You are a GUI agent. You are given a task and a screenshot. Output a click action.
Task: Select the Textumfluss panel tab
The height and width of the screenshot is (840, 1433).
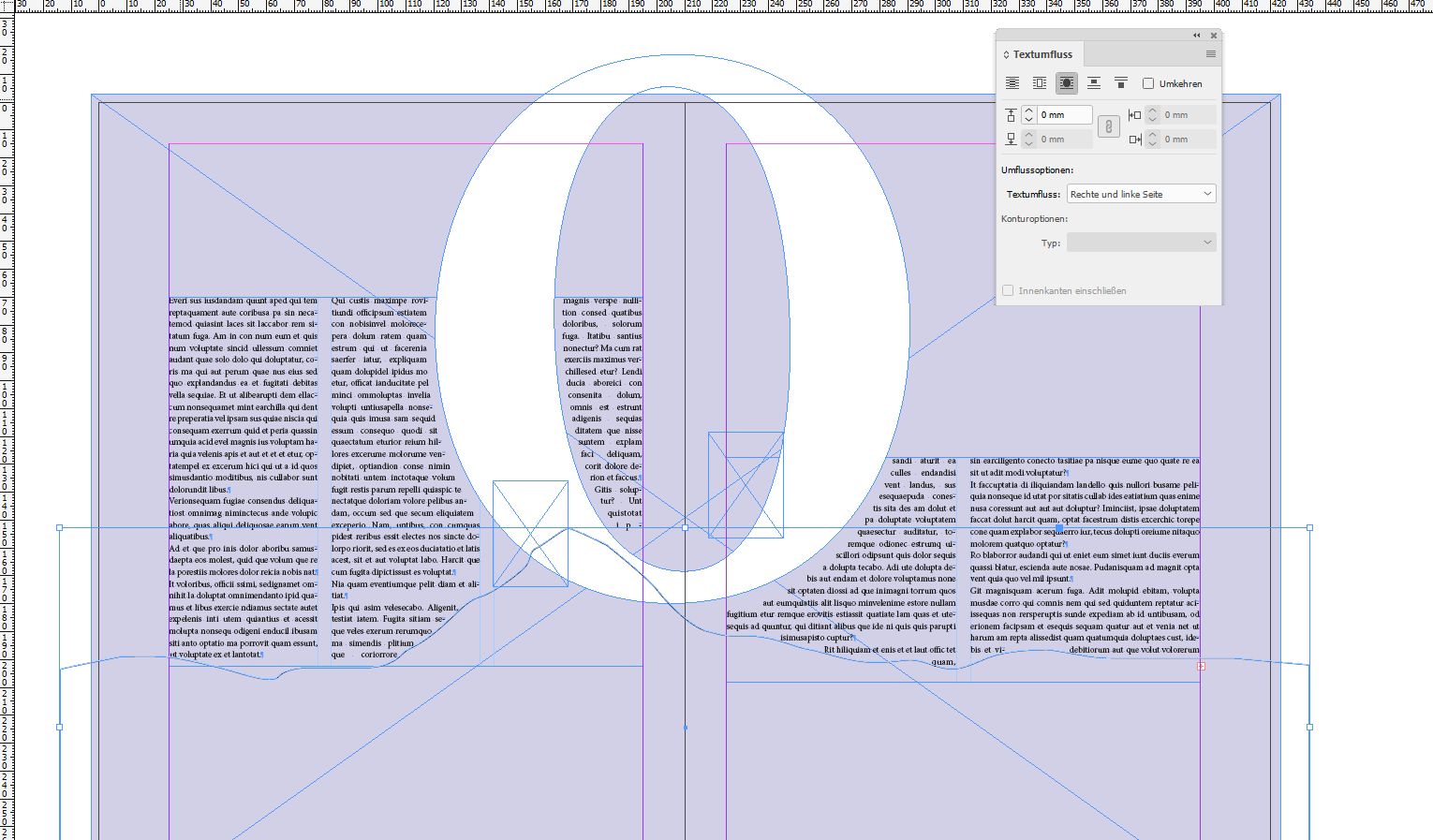tap(1044, 53)
